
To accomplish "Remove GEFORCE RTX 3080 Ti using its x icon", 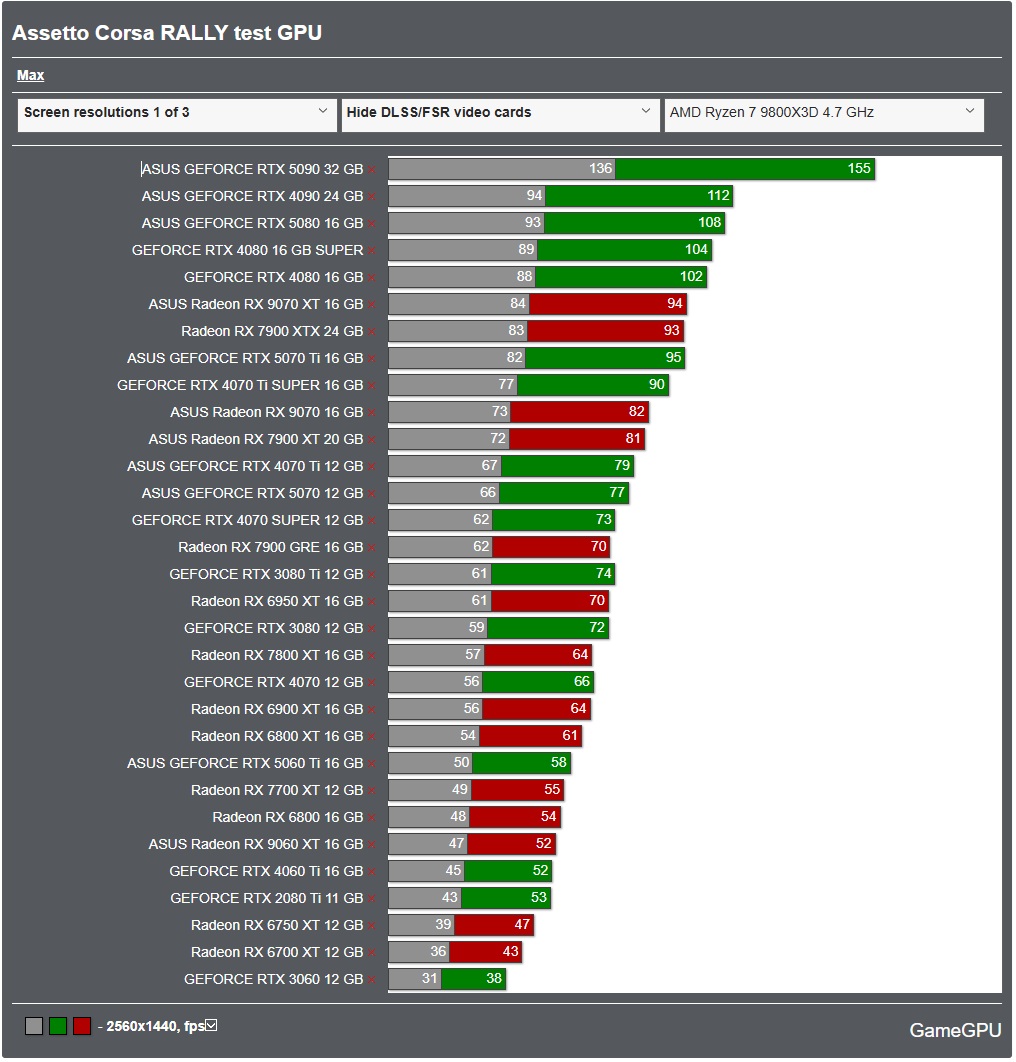I will [x=372, y=574].
